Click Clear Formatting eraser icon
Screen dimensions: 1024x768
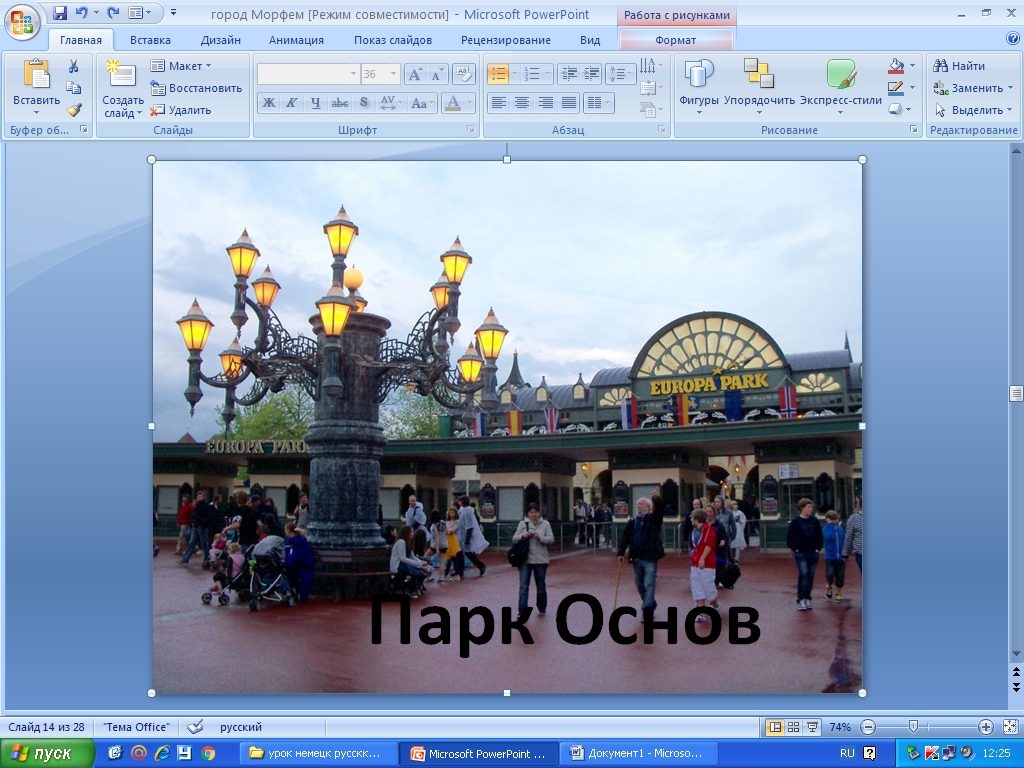tap(463, 74)
